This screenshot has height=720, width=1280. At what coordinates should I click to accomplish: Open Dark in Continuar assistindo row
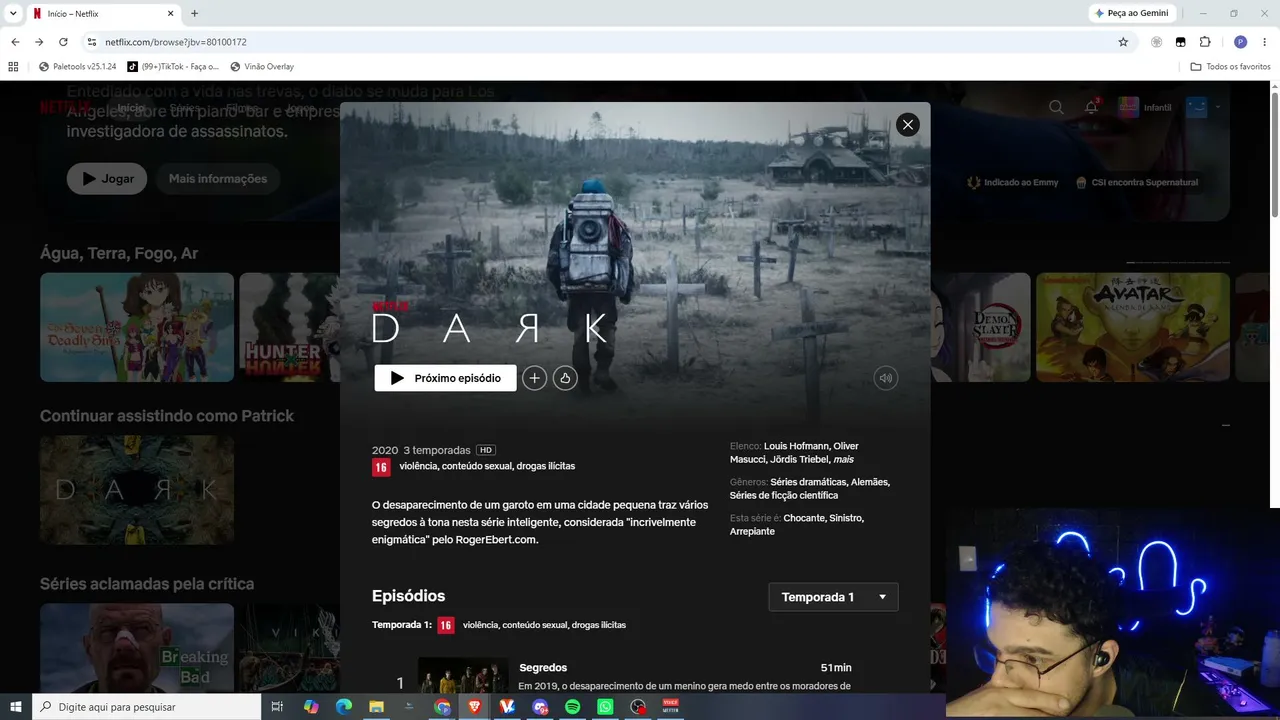click(137, 489)
